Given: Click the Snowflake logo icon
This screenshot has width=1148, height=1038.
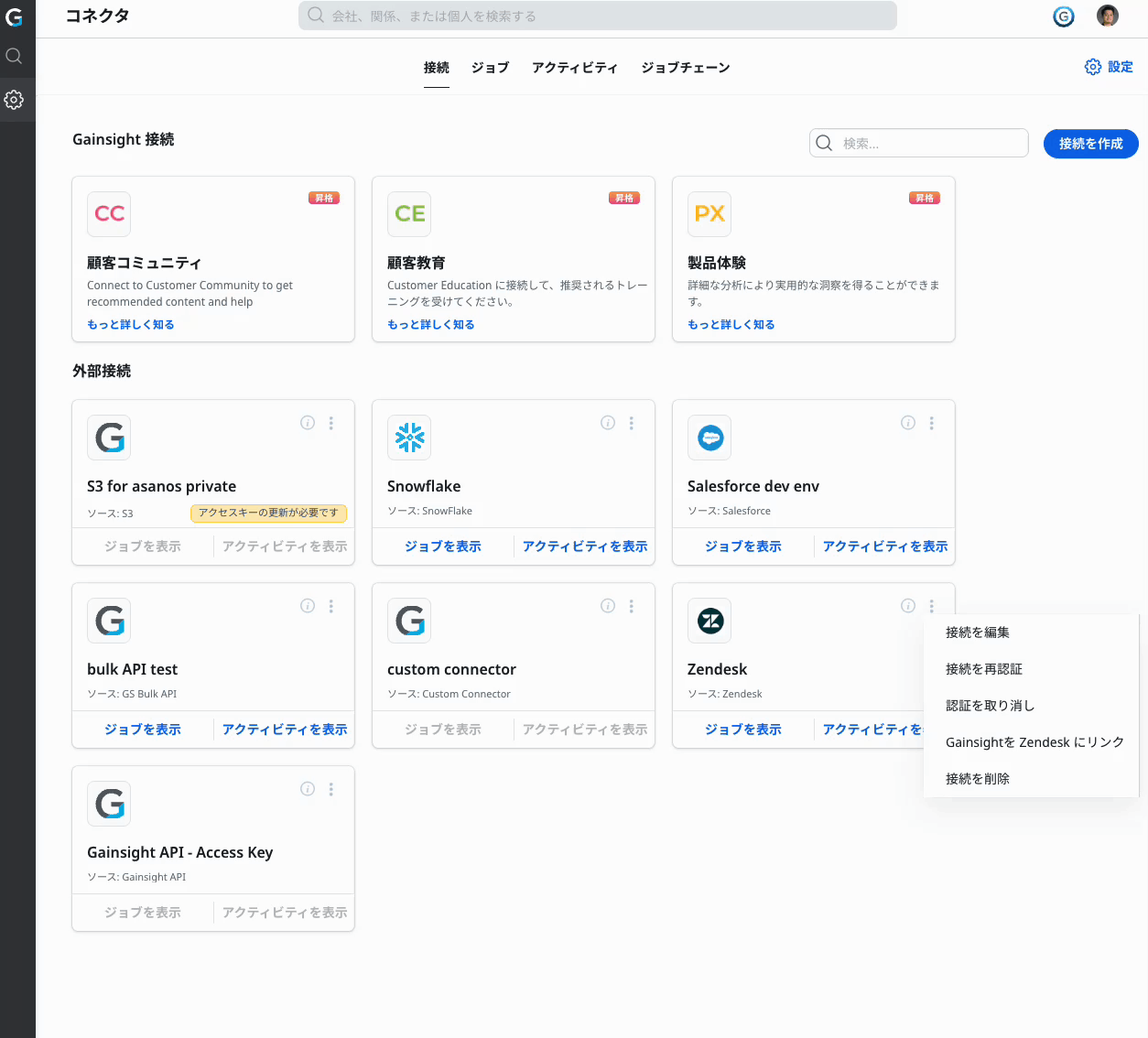Looking at the screenshot, I should pos(409,438).
